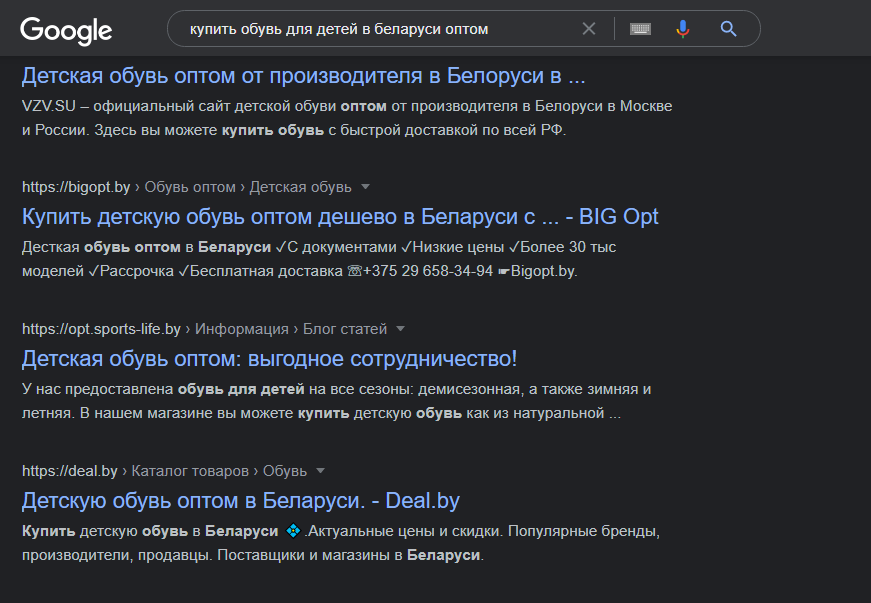Open 'Детская обувь оптом: выгодное сотрудничество!' result
Screen dimensions: 871x603
(269, 359)
